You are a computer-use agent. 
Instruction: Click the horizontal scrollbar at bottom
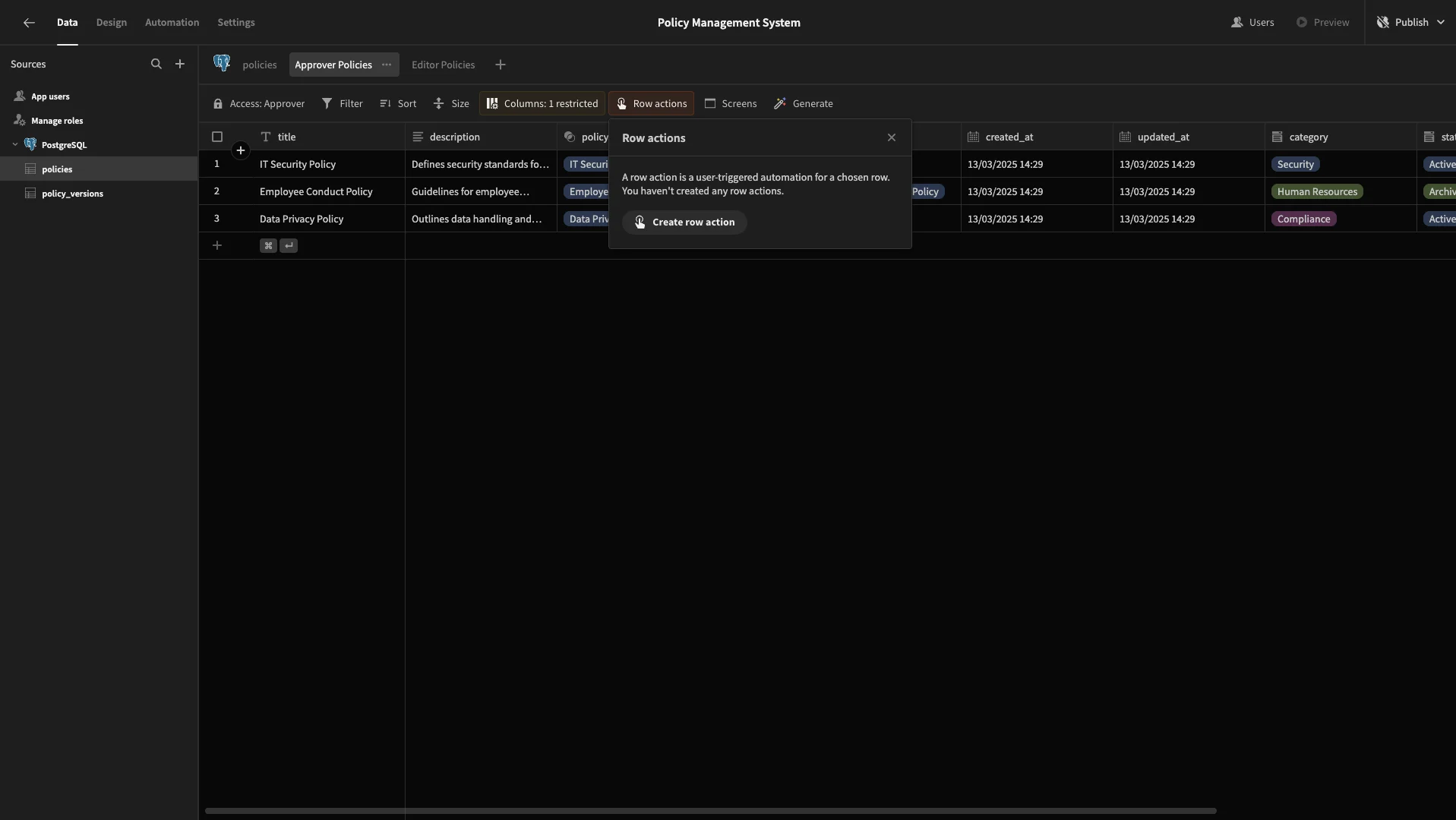click(x=711, y=811)
